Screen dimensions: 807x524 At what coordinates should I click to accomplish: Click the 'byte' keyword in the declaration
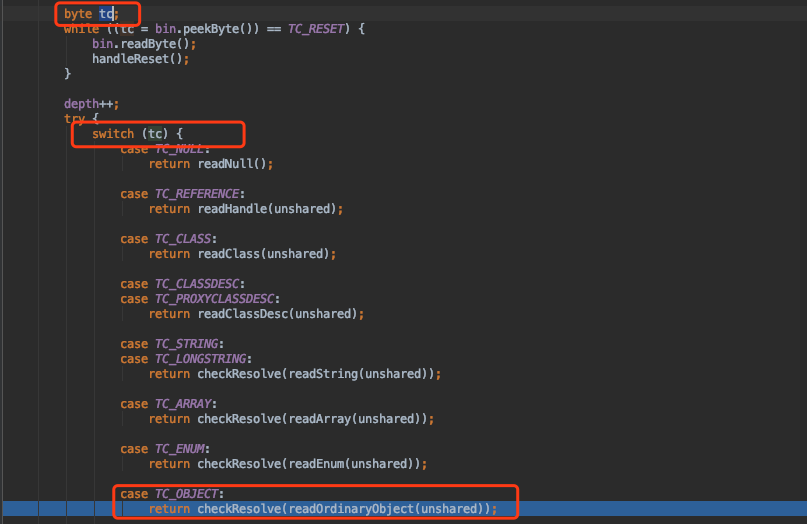(x=78, y=14)
